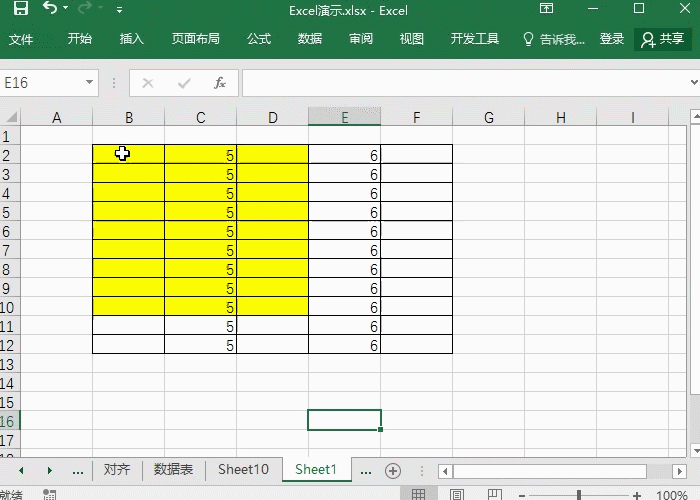Click the Select All corner triangle
The image size is (700, 500).
[11, 117]
